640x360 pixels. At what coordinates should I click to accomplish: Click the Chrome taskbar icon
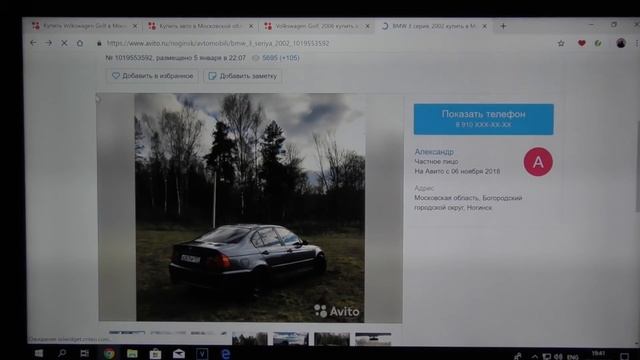[109, 353]
